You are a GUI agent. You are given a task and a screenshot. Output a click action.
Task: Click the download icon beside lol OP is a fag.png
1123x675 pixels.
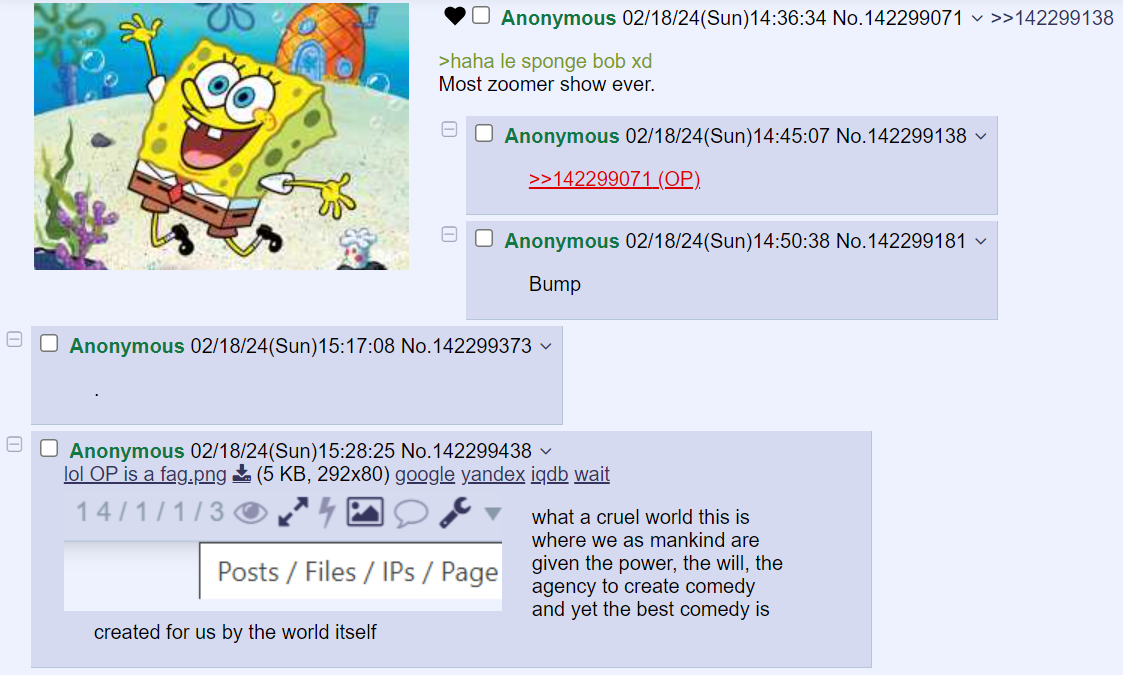coord(242,474)
